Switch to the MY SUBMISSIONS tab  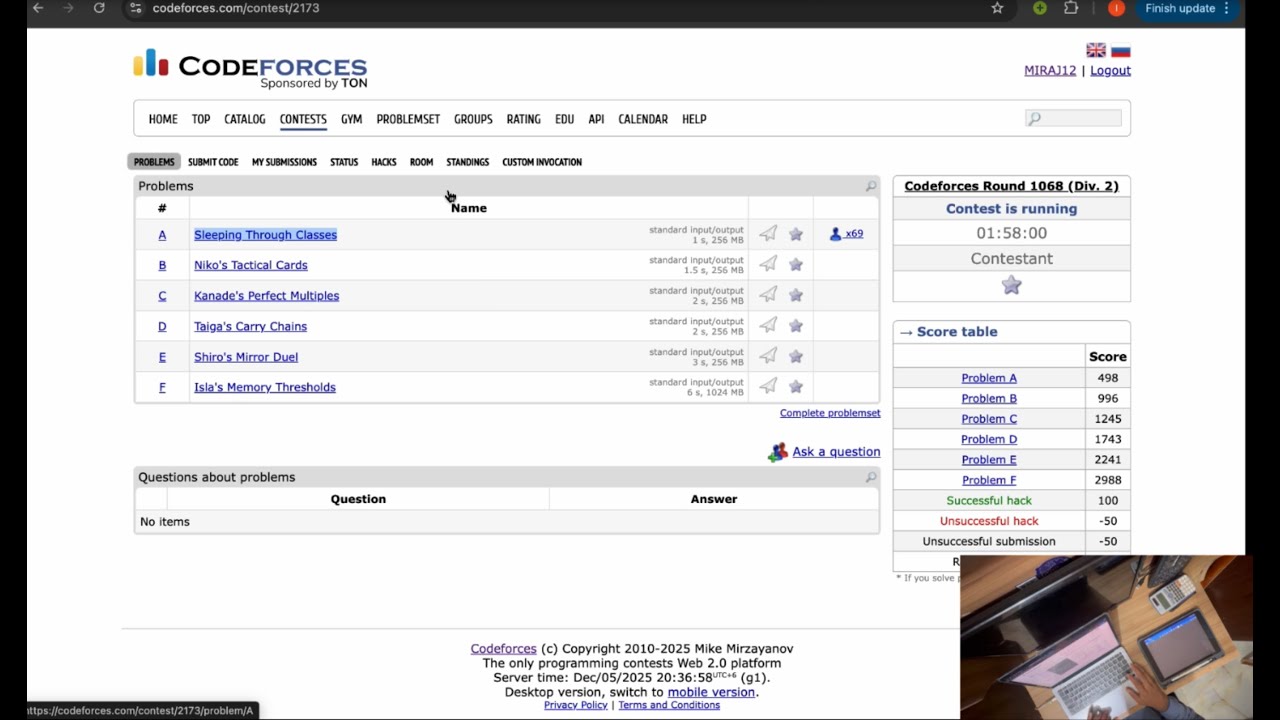tap(284, 162)
